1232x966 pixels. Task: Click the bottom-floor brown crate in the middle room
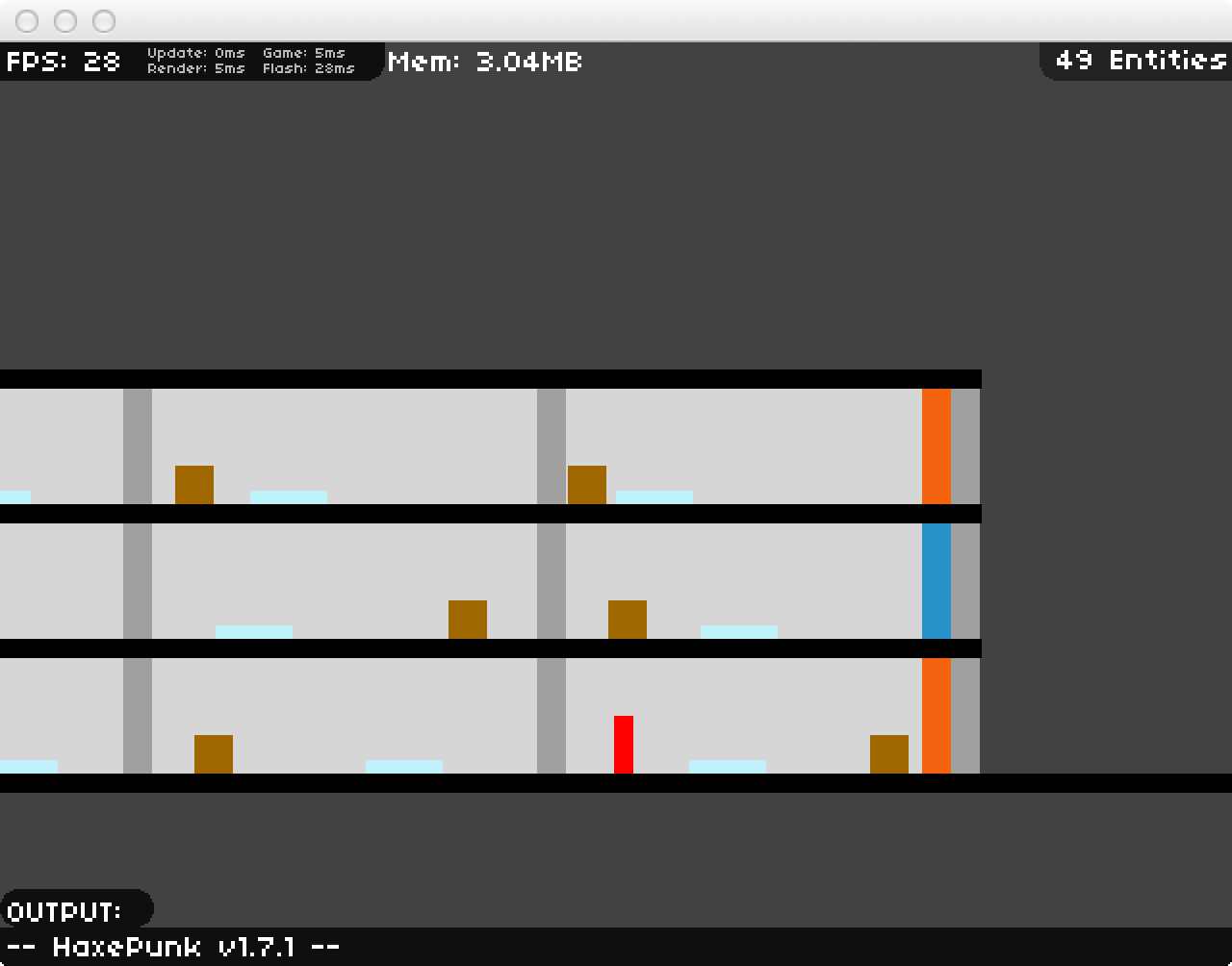[x=214, y=754]
